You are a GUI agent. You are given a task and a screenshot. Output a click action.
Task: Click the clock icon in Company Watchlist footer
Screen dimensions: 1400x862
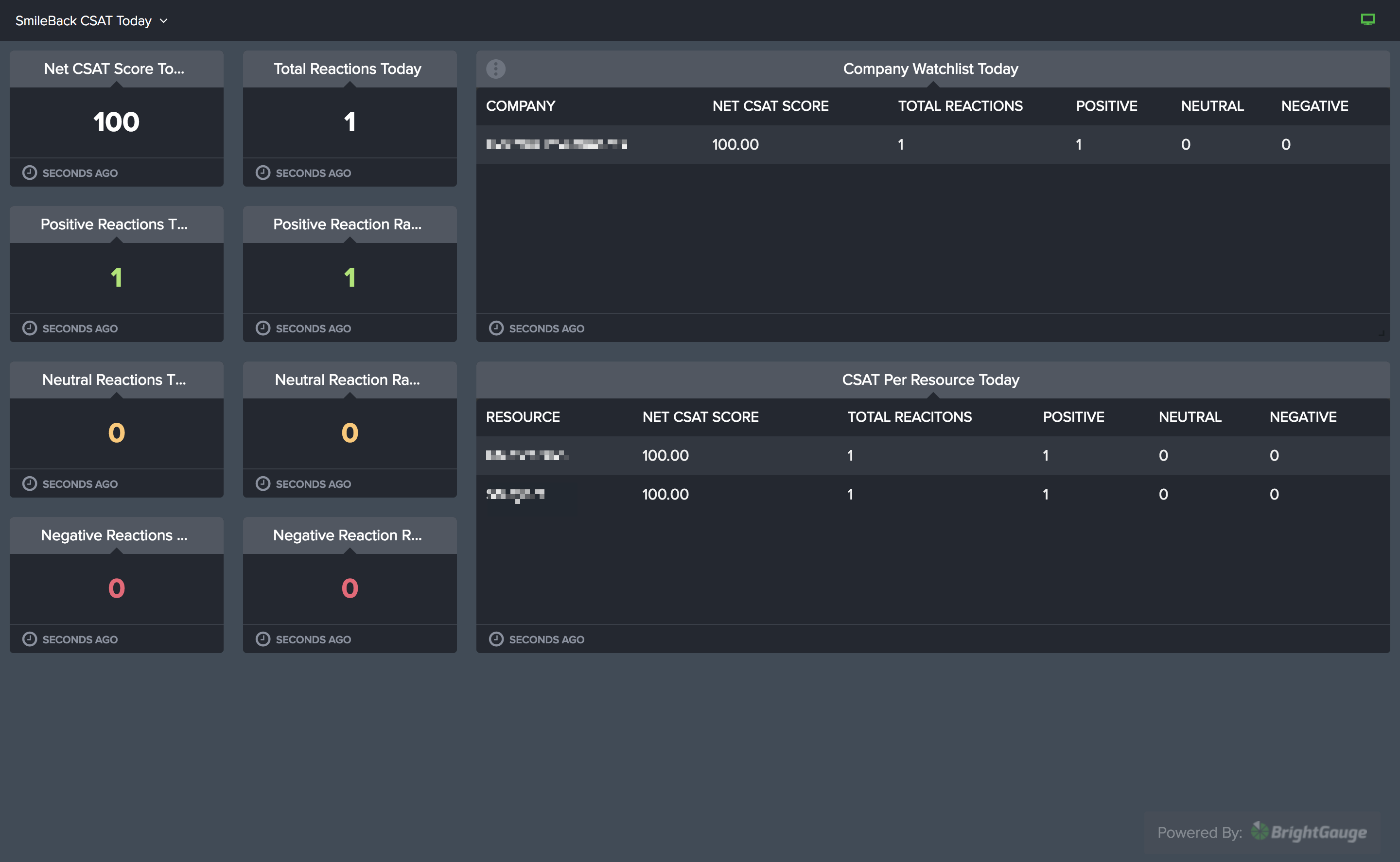click(x=496, y=328)
